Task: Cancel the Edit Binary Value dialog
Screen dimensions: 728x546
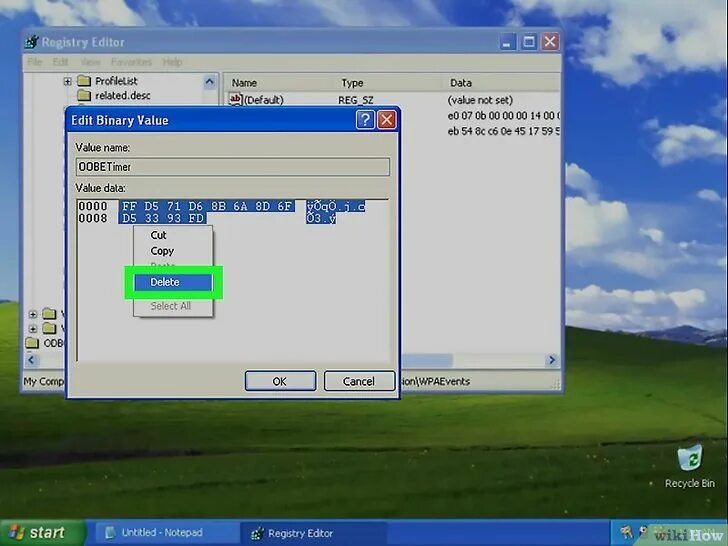Action: [359, 381]
